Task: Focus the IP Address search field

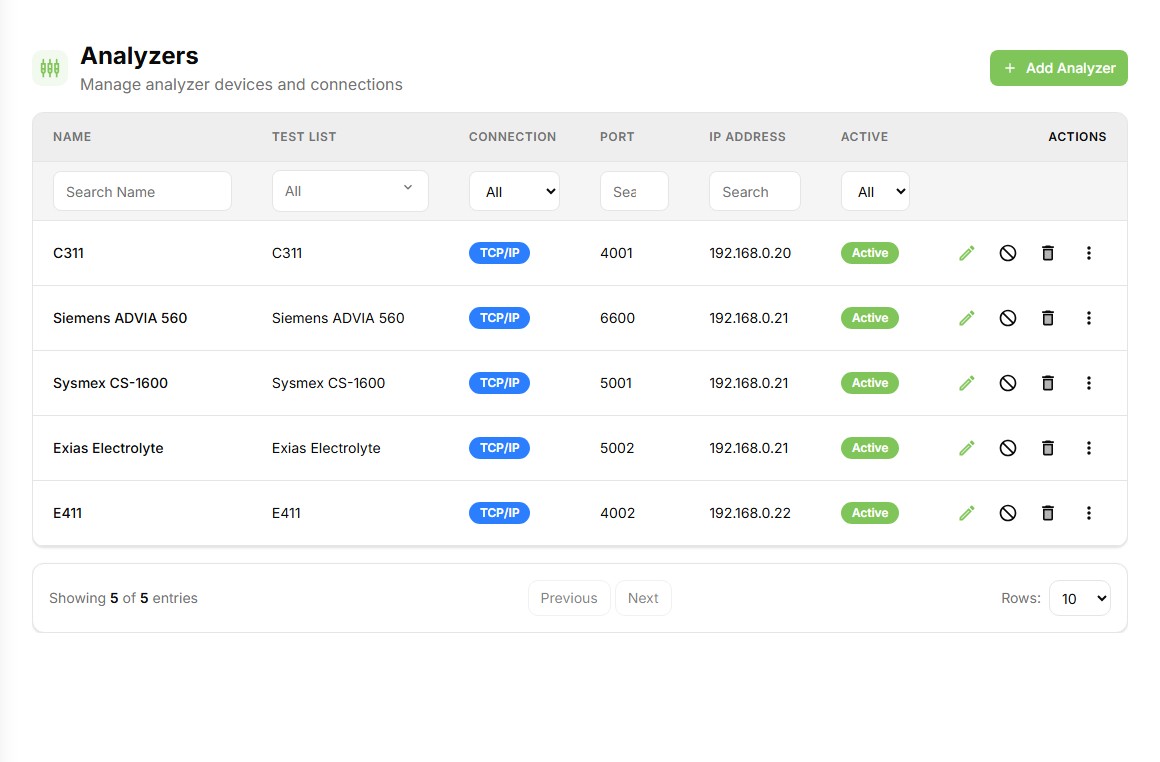Action: tap(755, 192)
